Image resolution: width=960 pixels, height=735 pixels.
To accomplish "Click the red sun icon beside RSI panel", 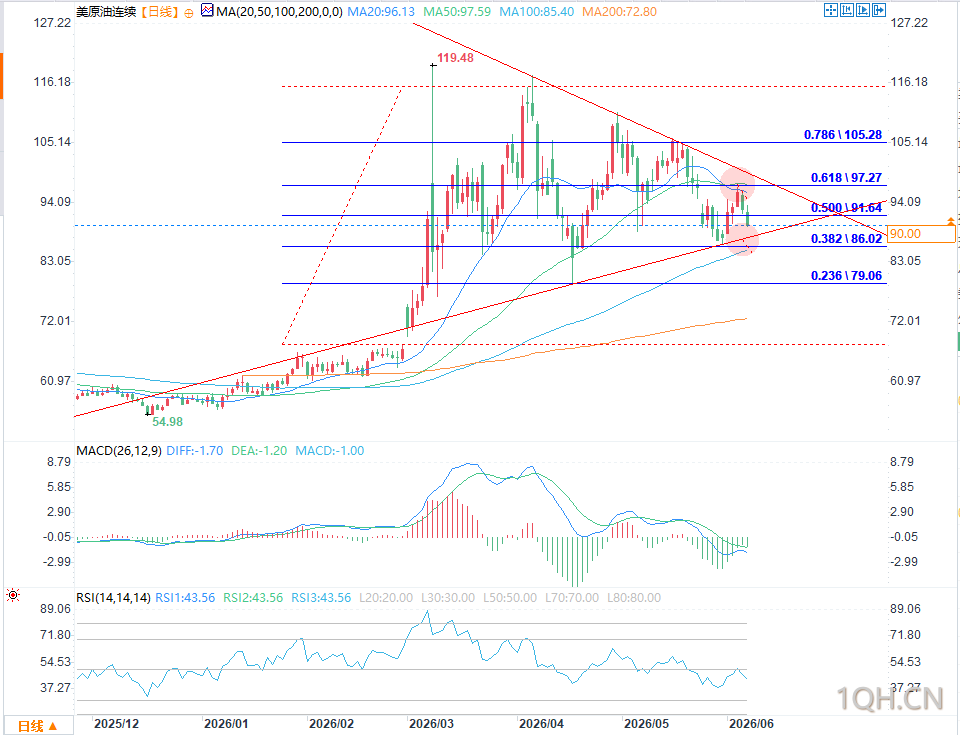I will 13,595.
